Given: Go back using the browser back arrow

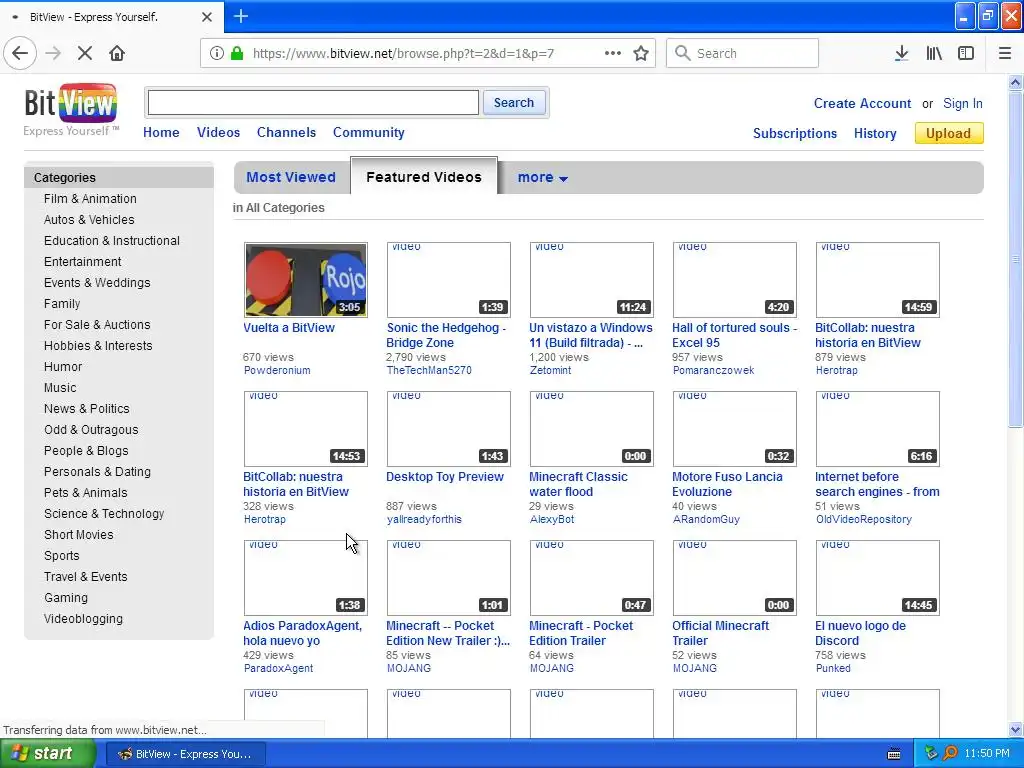Looking at the screenshot, I should click(20, 54).
